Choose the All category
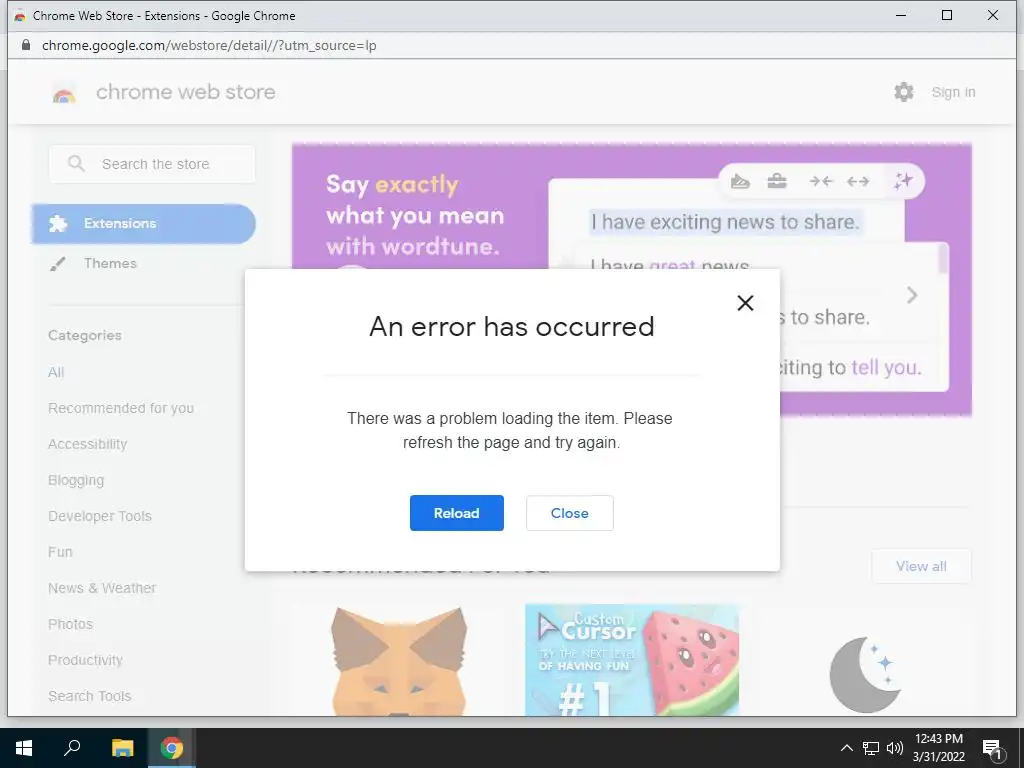 tap(56, 372)
